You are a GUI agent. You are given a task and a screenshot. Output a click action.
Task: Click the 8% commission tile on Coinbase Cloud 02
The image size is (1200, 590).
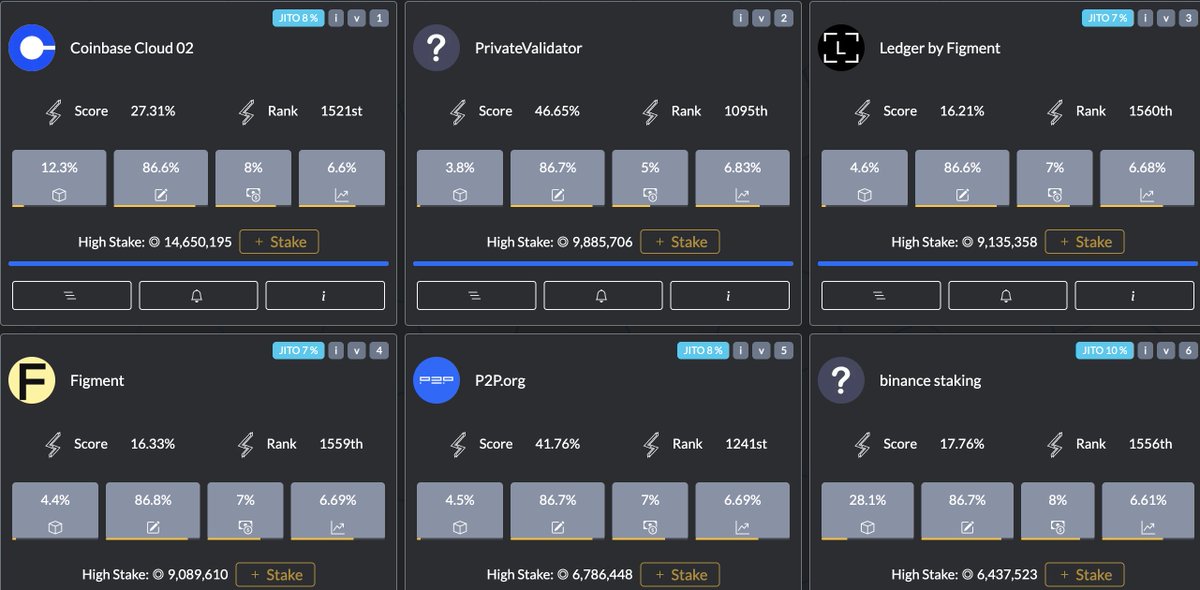(x=253, y=178)
